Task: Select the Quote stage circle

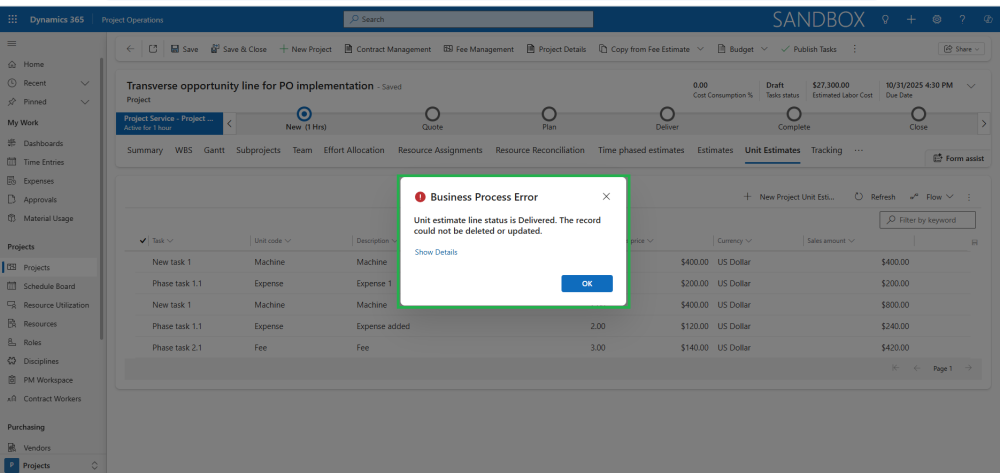Action: click(x=432, y=114)
